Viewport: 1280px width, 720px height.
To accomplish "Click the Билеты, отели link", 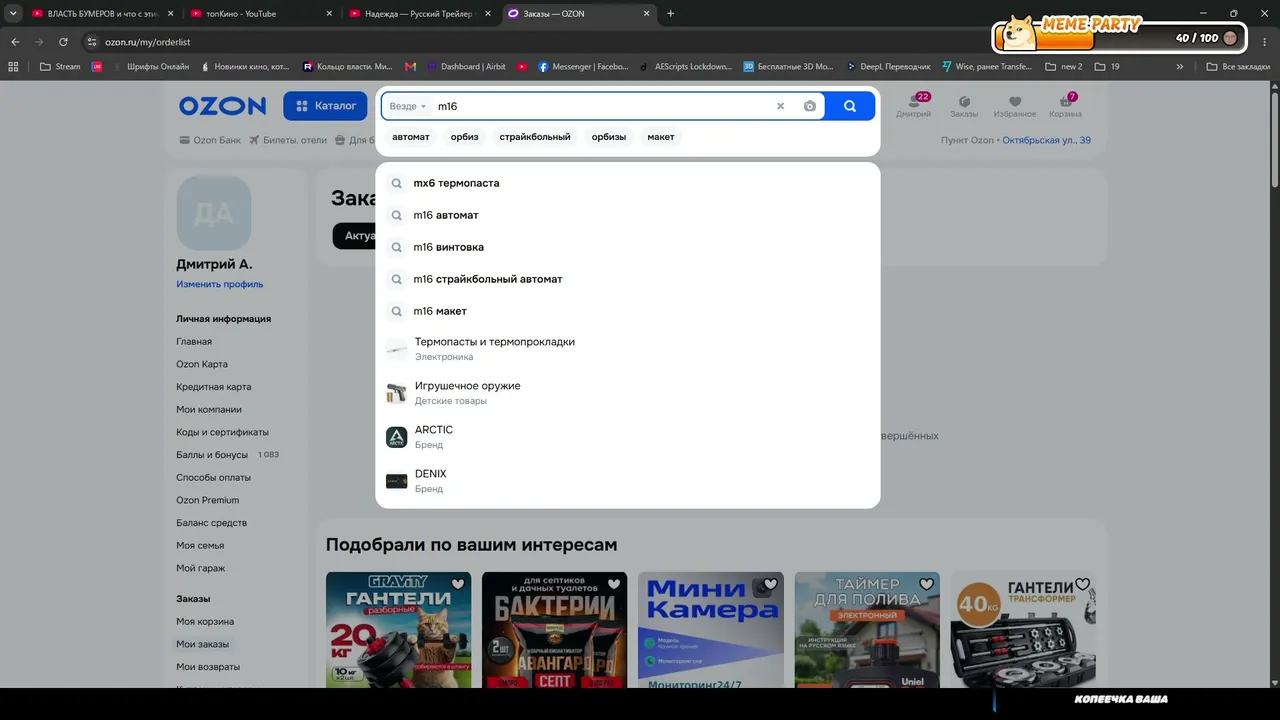I will click(288, 140).
